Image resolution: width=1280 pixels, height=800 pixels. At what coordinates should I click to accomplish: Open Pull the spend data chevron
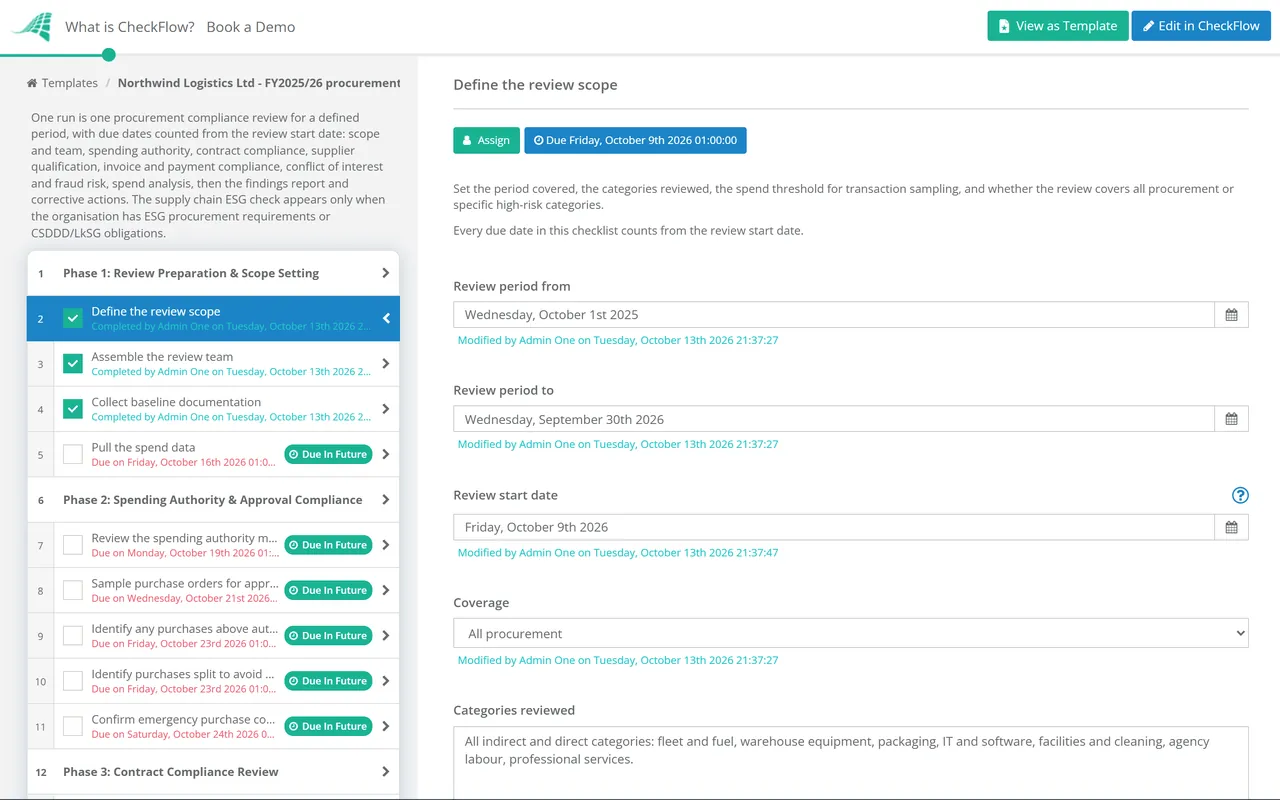pyautogui.click(x=386, y=454)
